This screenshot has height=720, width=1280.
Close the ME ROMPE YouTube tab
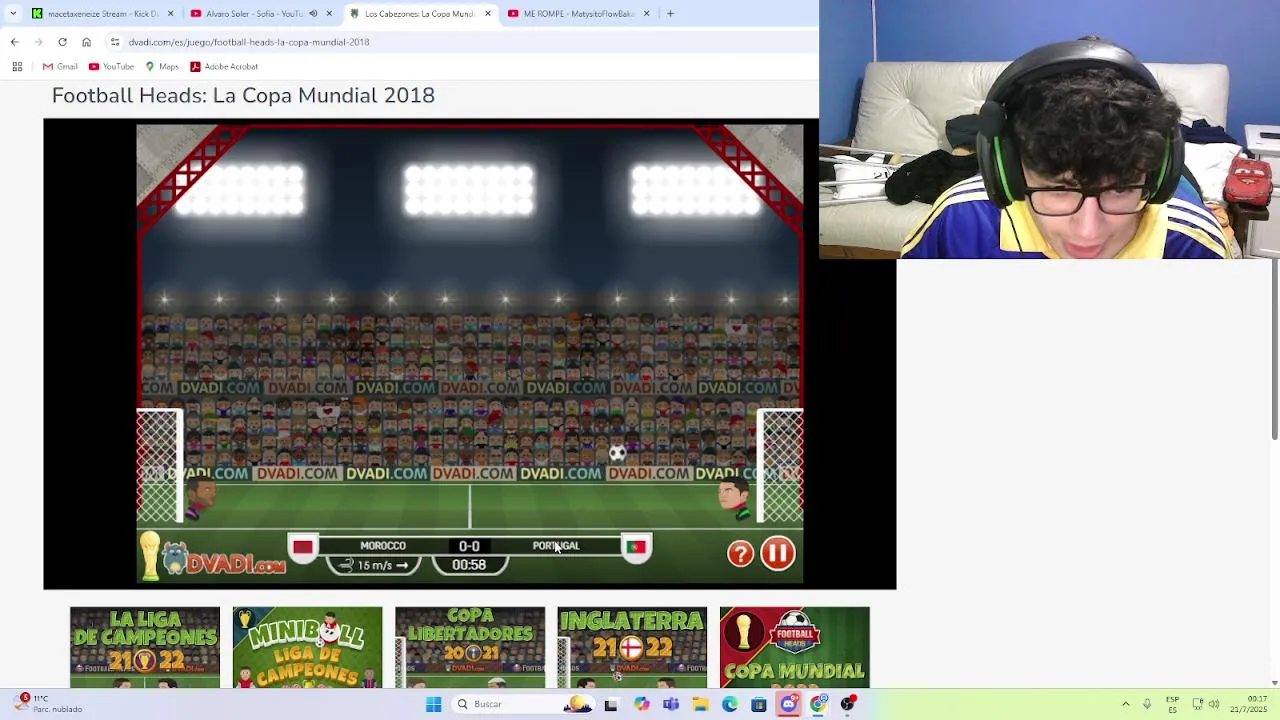(646, 14)
